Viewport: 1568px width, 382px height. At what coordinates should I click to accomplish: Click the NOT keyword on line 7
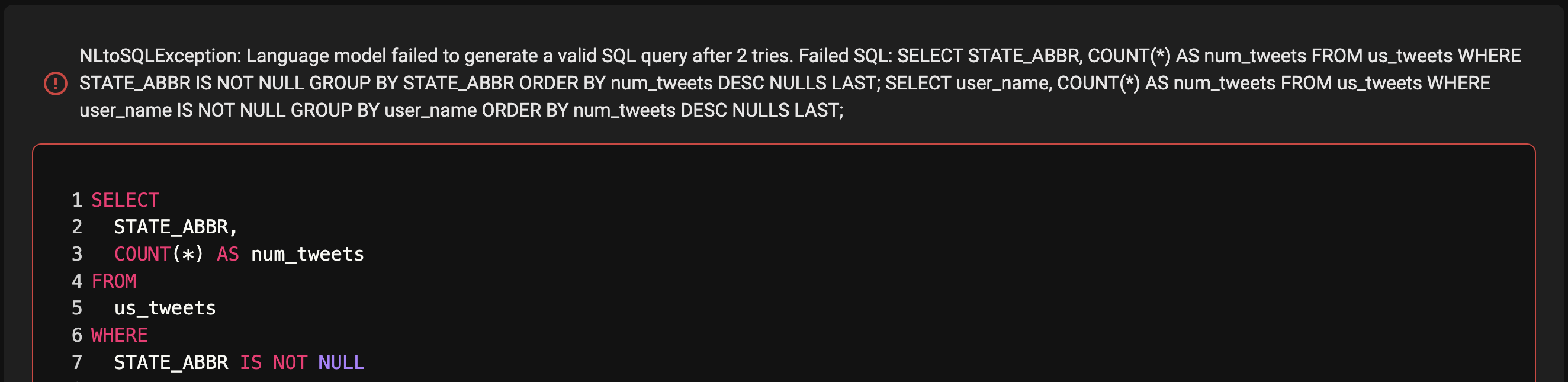point(290,362)
